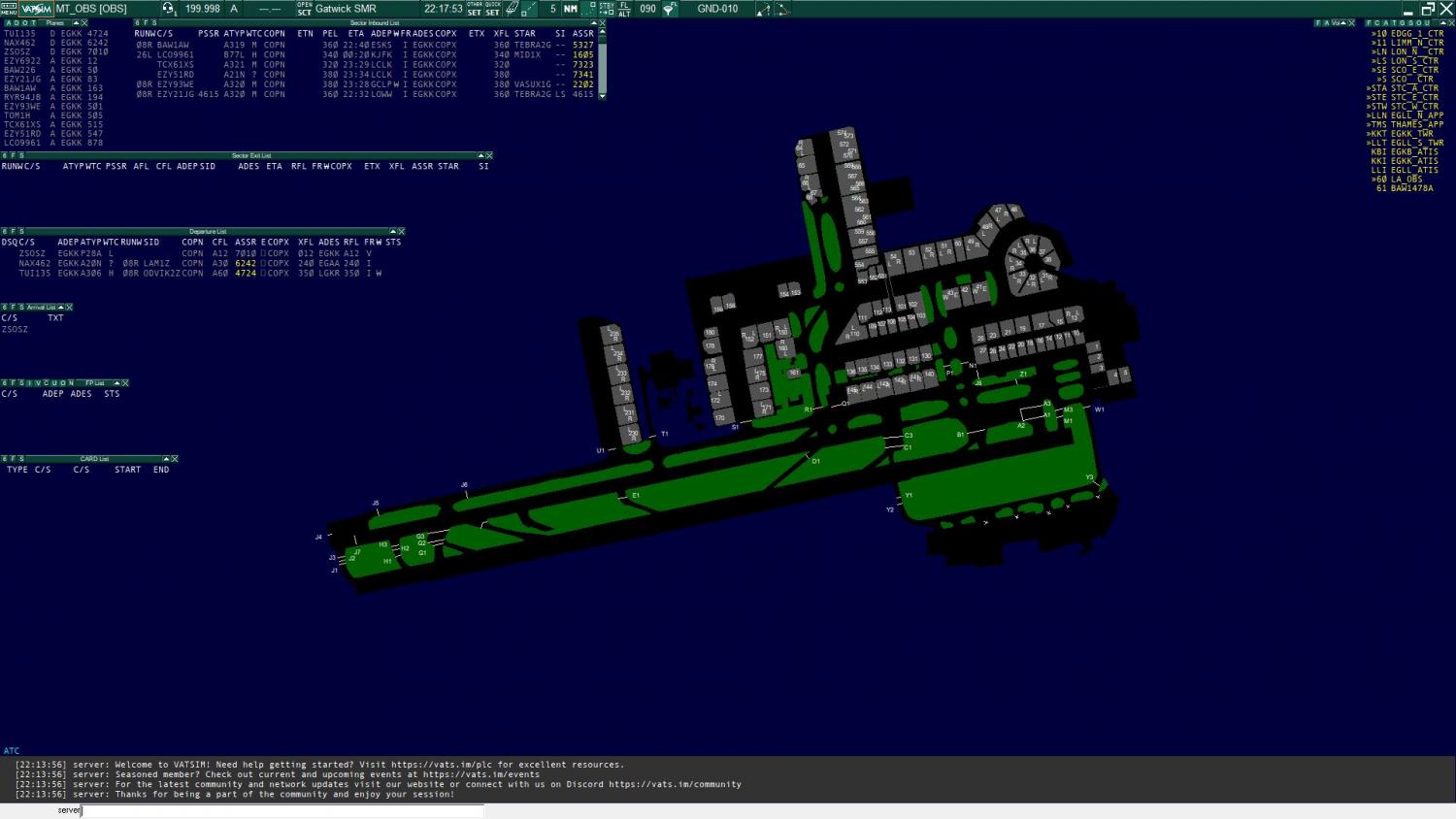1456x819 pixels.
Task: Click the OPEN SCT sector file button
Action: coord(305,9)
